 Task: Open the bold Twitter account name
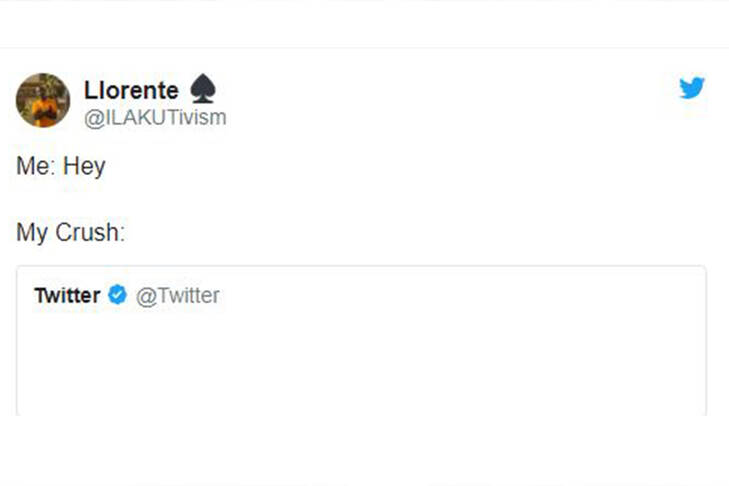67,295
